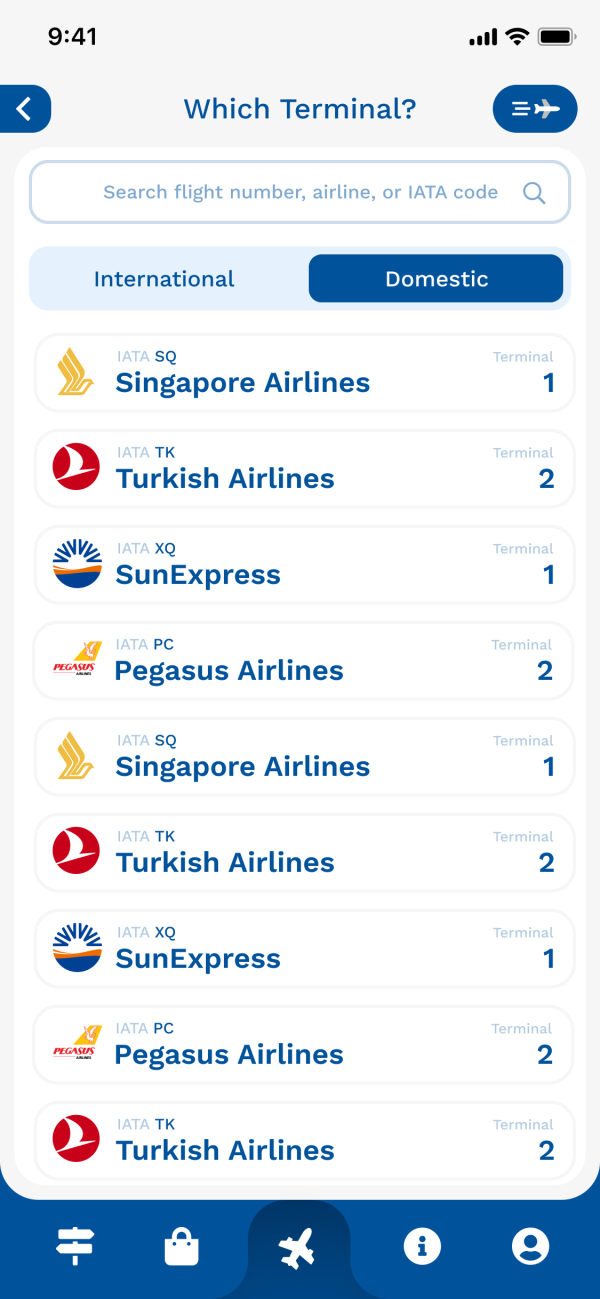Open the shopping bag tab
The image size is (600, 1299).
pos(181,1247)
